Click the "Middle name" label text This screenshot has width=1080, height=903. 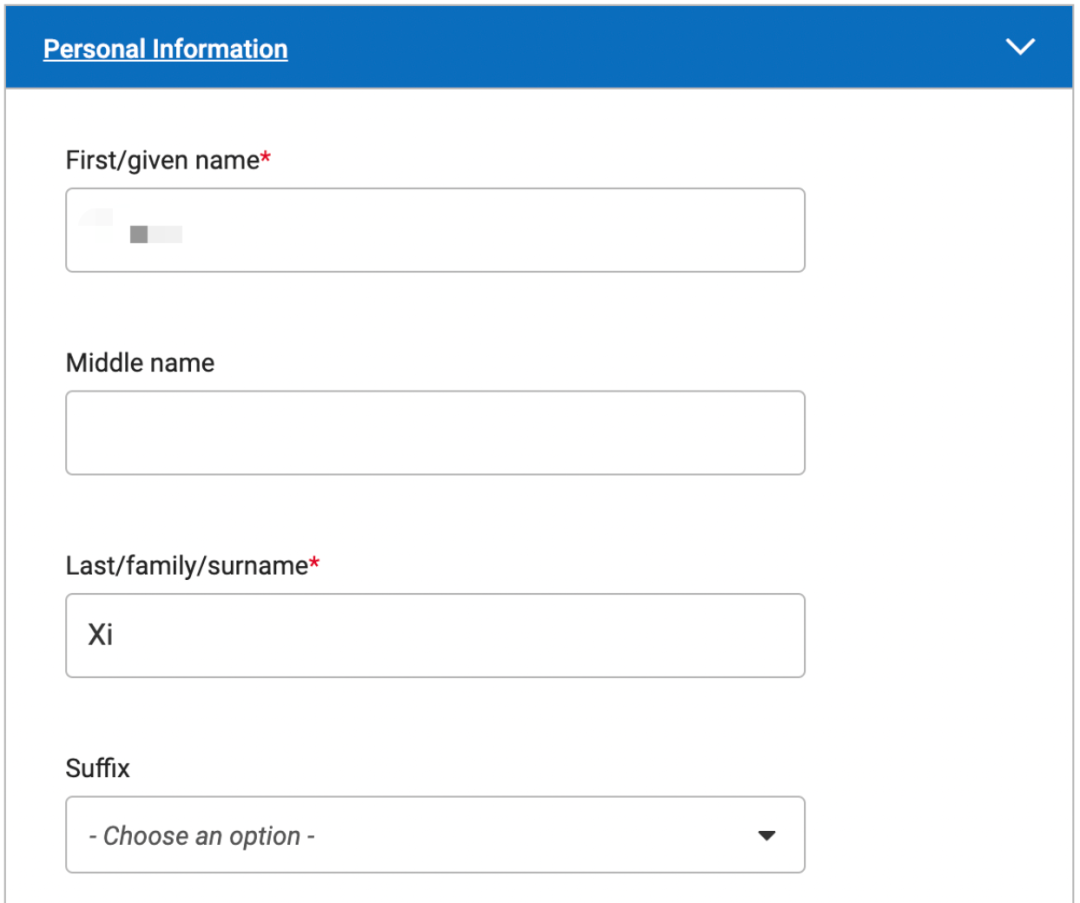[140, 362]
